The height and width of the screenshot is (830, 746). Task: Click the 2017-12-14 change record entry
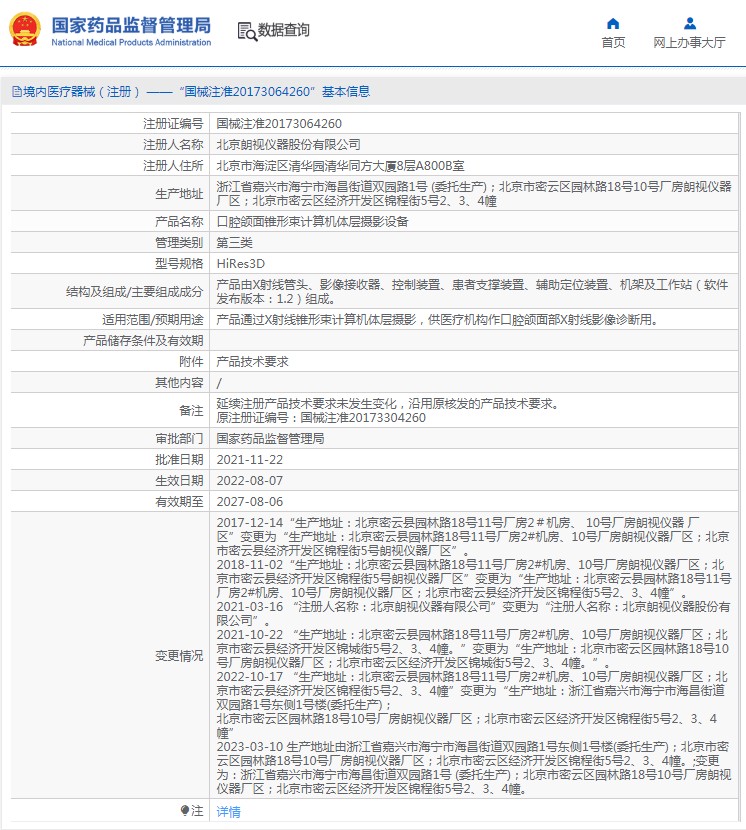(x=473, y=537)
